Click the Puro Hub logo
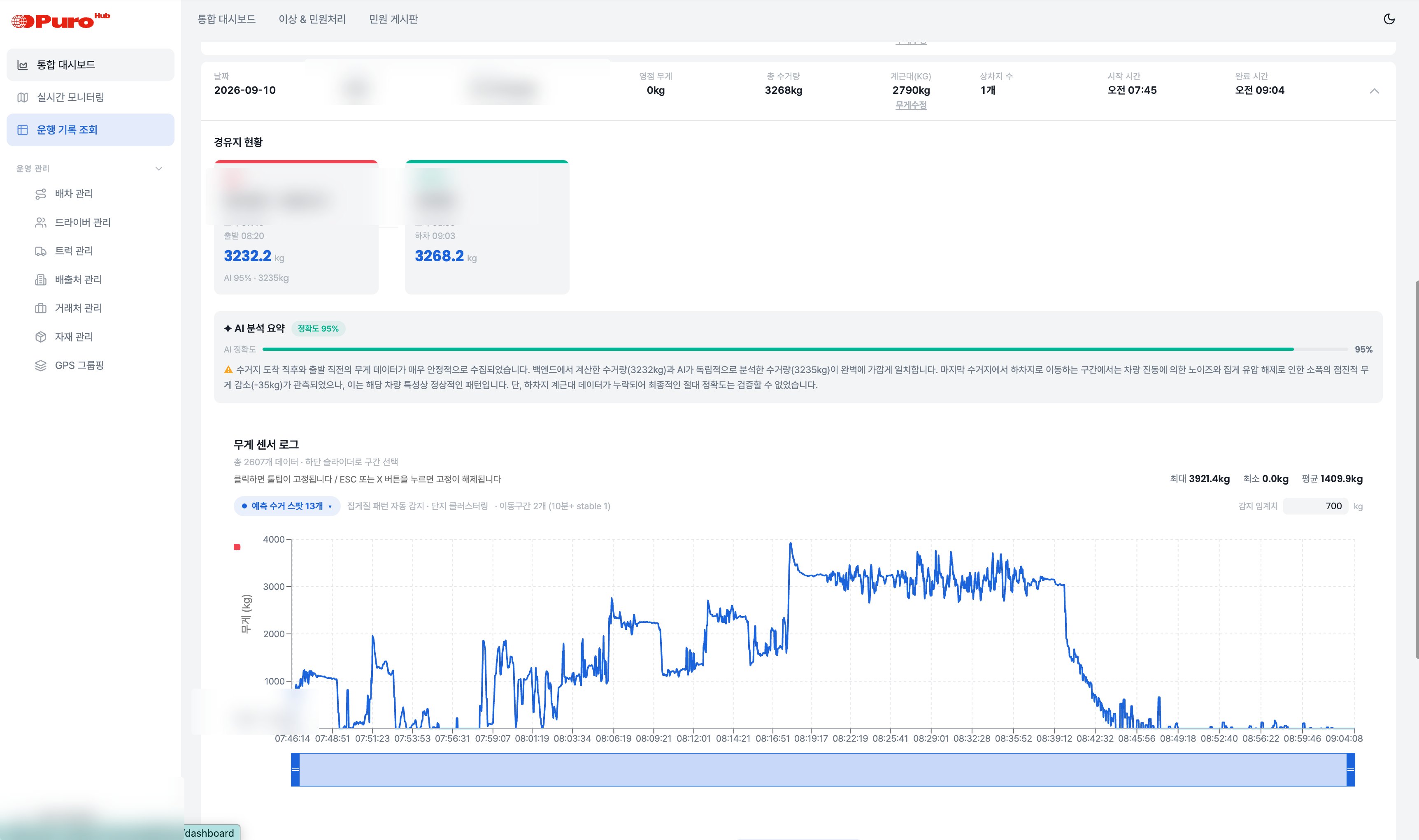Image resolution: width=1419 pixels, height=840 pixels. [60, 21]
